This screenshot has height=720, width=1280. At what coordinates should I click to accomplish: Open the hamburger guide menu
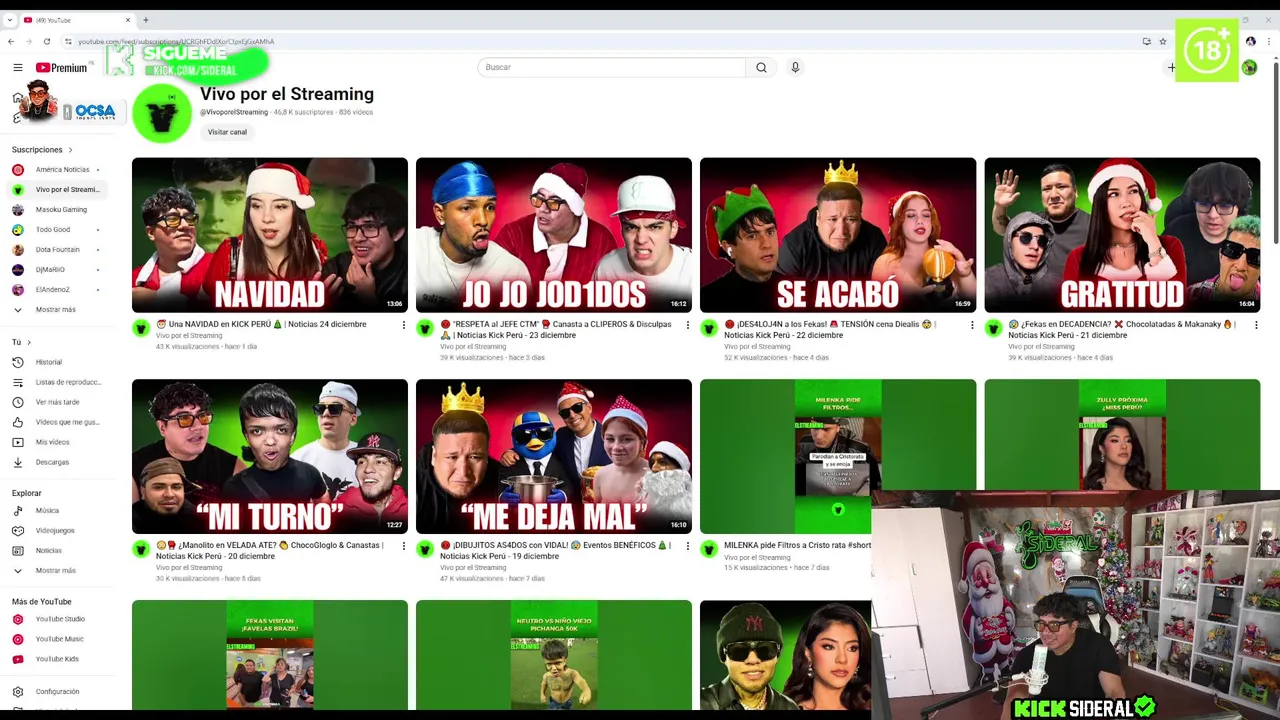[x=17, y=68]
